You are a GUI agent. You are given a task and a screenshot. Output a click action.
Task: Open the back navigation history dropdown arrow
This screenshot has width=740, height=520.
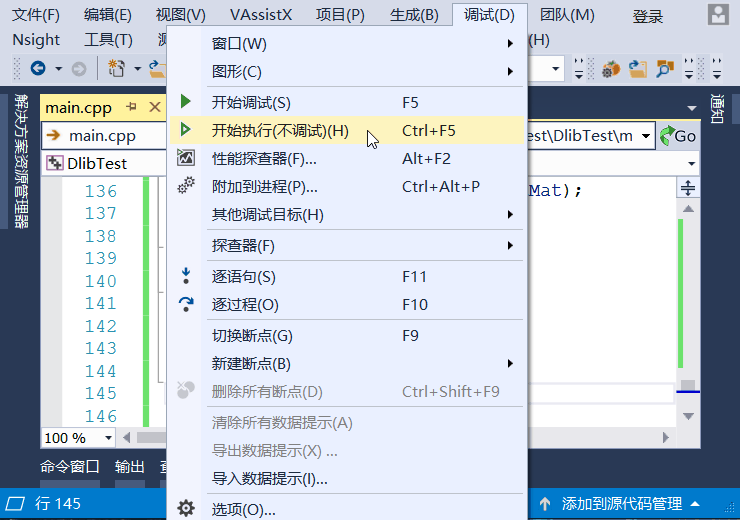pos(59,69)
